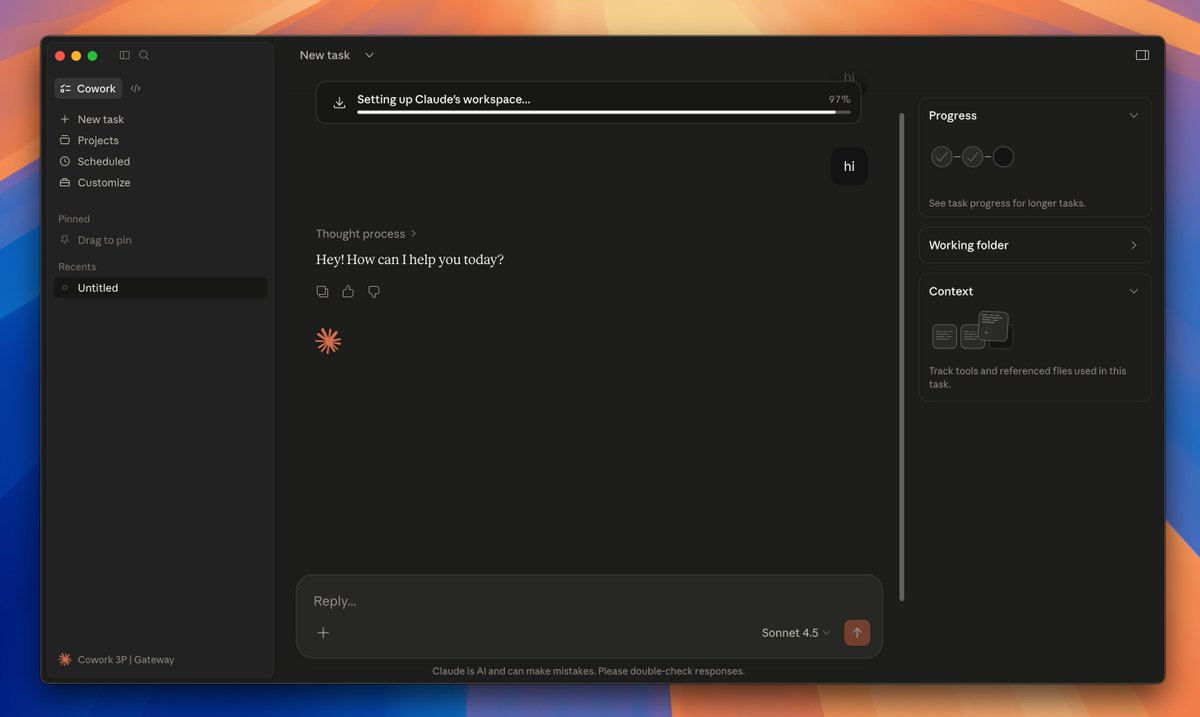Focus the Reply input field
Image resolution: width=1200 pixels, height=717 pixels.
[x=589, y=601]
